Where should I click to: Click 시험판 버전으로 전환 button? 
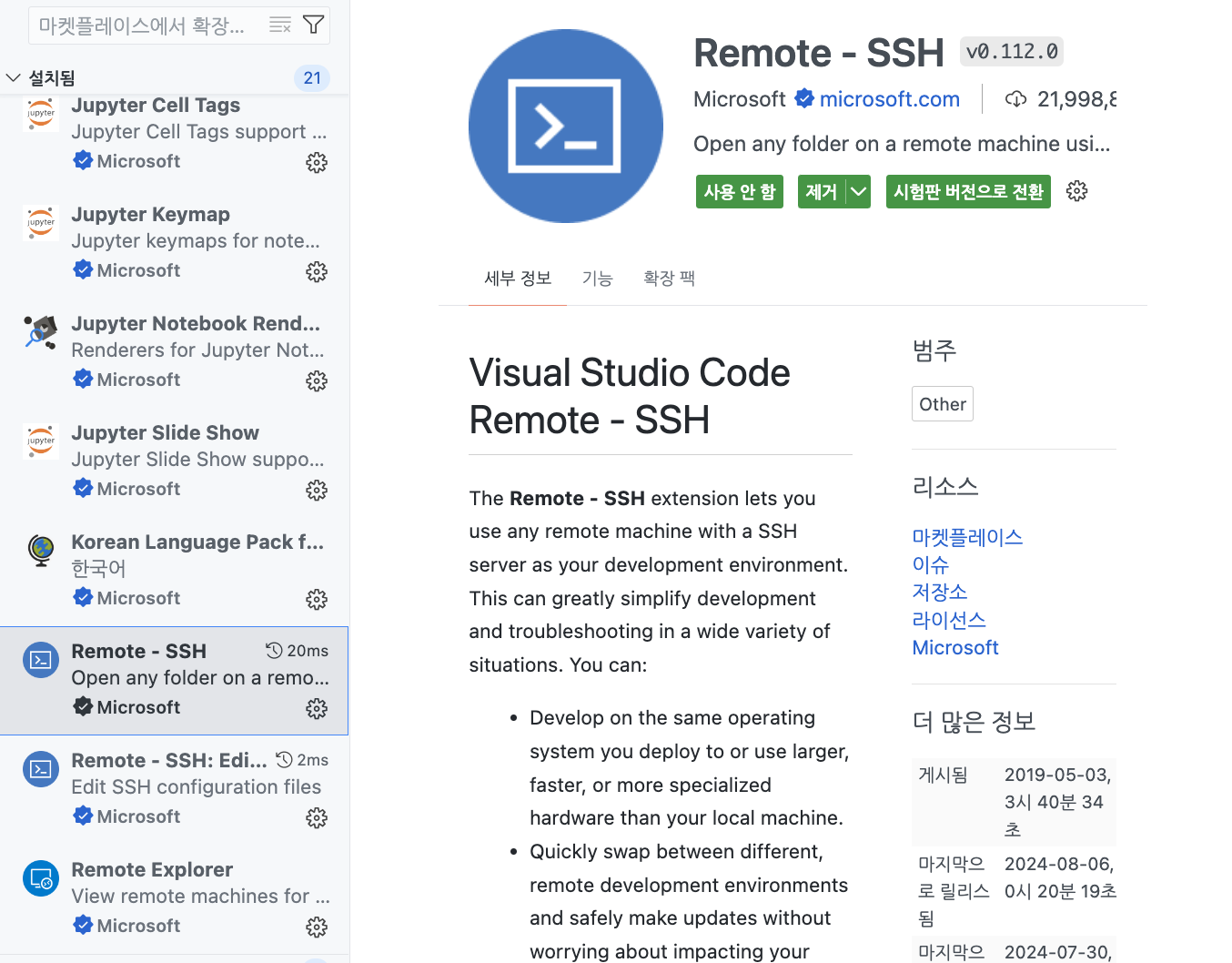968,191
